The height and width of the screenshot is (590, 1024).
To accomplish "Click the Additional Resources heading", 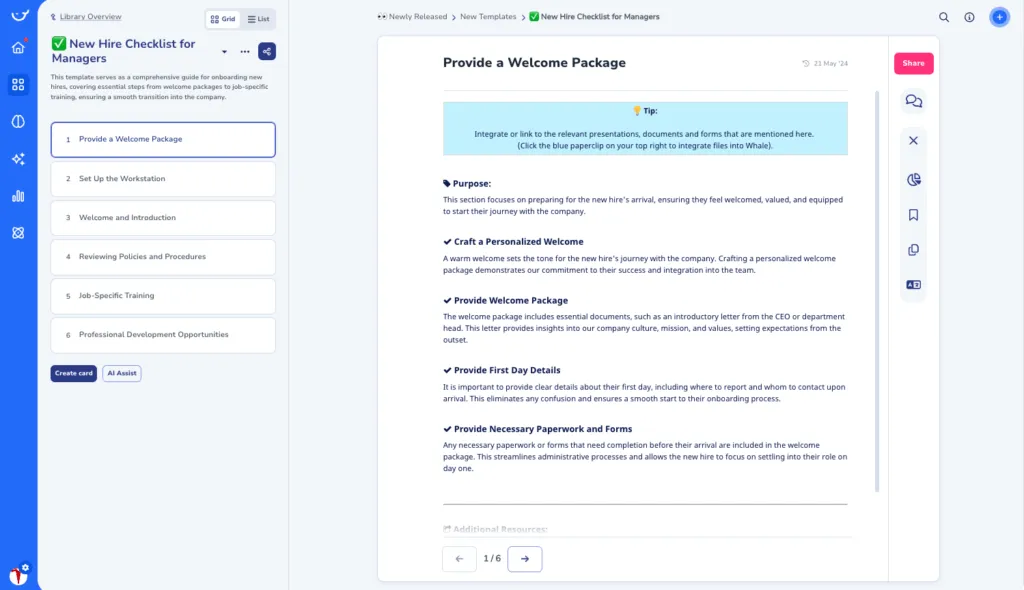I will [x=495, y=529].
